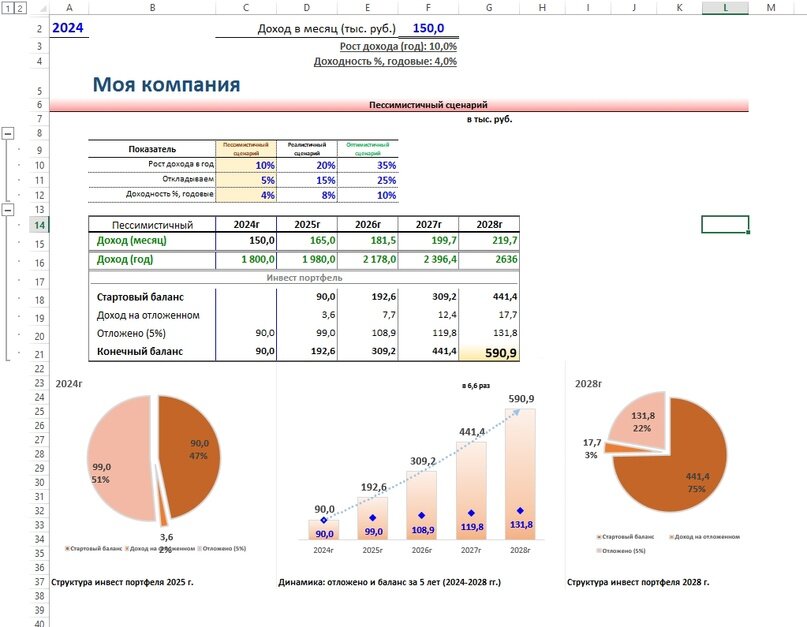Click the 2026г bar labeled 309,2

point(422,504)
